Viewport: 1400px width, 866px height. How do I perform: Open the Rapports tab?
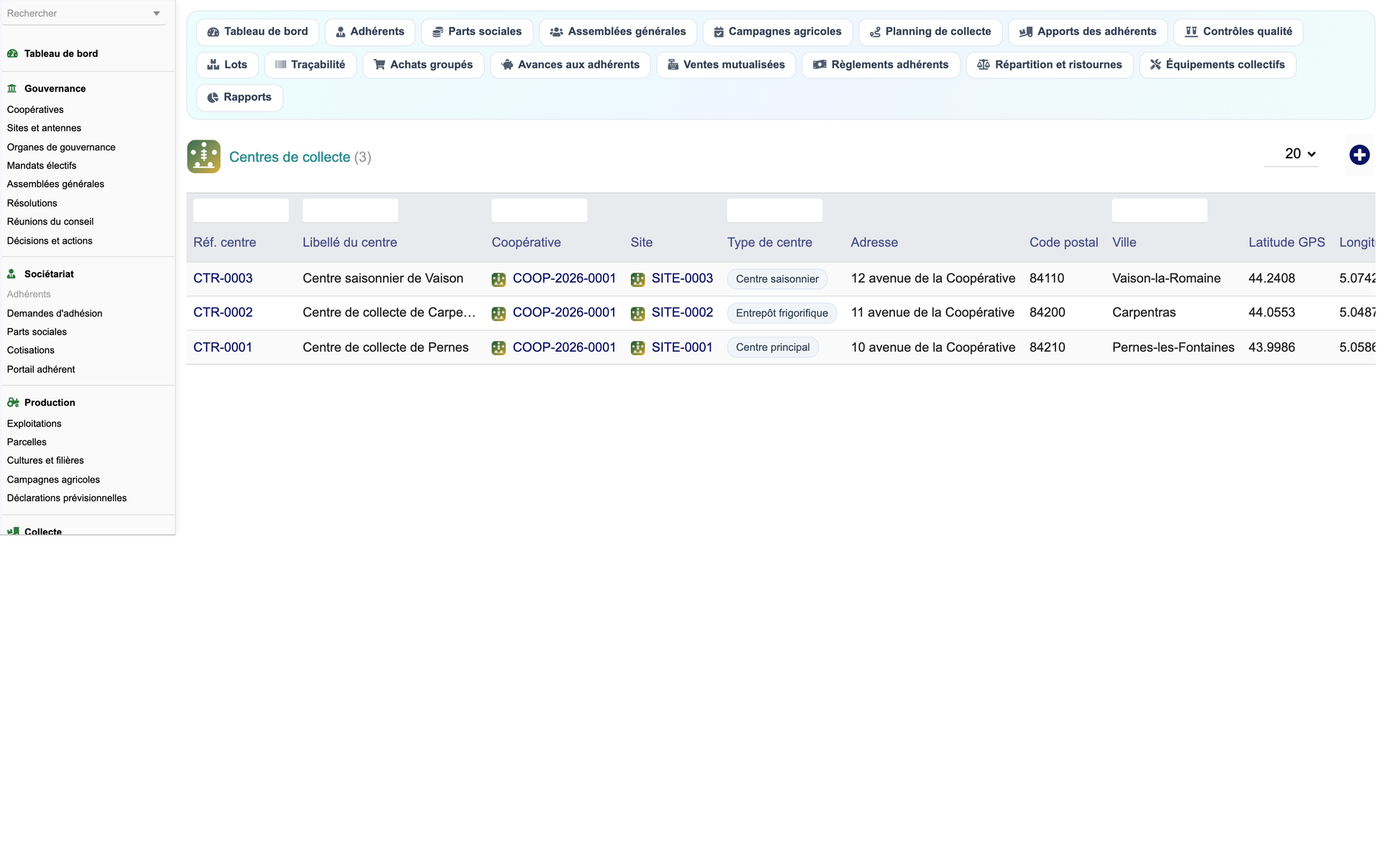(x=240, y=97)
